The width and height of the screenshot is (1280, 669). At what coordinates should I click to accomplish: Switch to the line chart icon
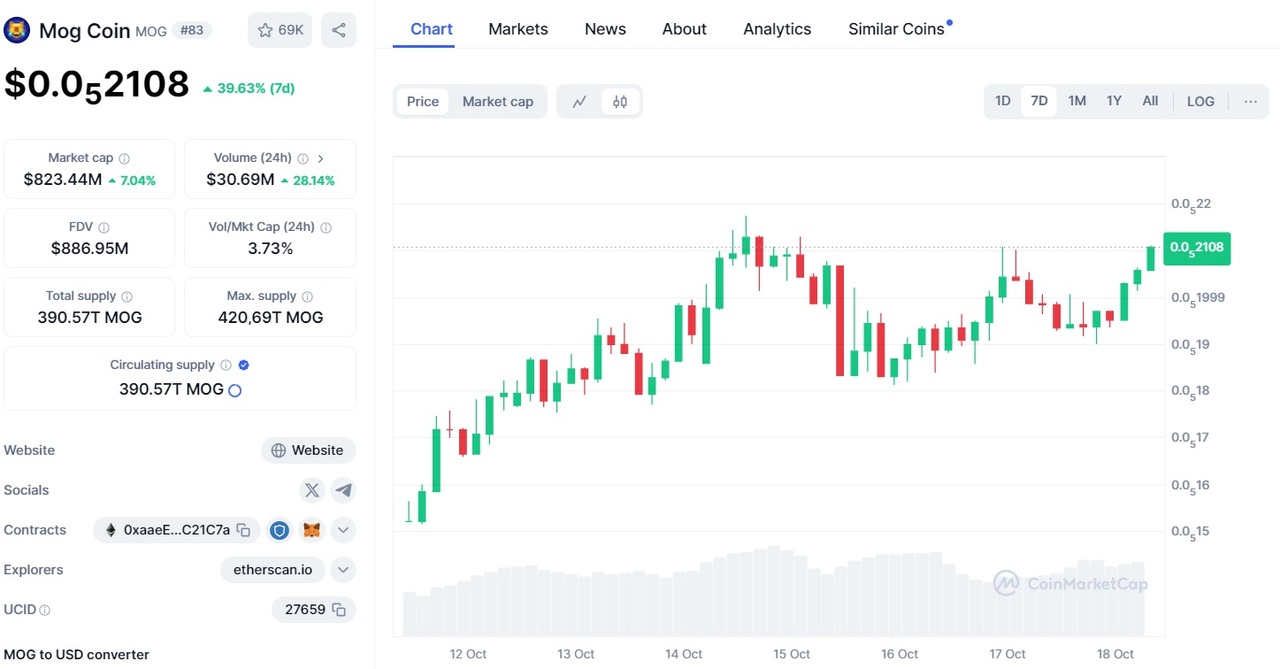click(579, 101)
